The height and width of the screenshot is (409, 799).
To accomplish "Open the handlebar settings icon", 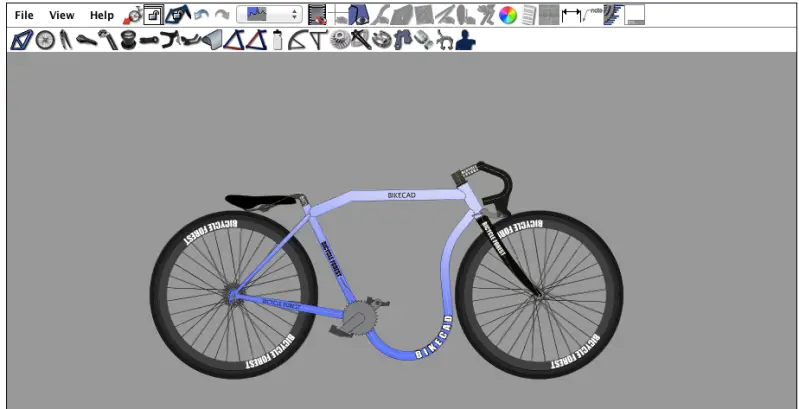I will tap(170, 40).
